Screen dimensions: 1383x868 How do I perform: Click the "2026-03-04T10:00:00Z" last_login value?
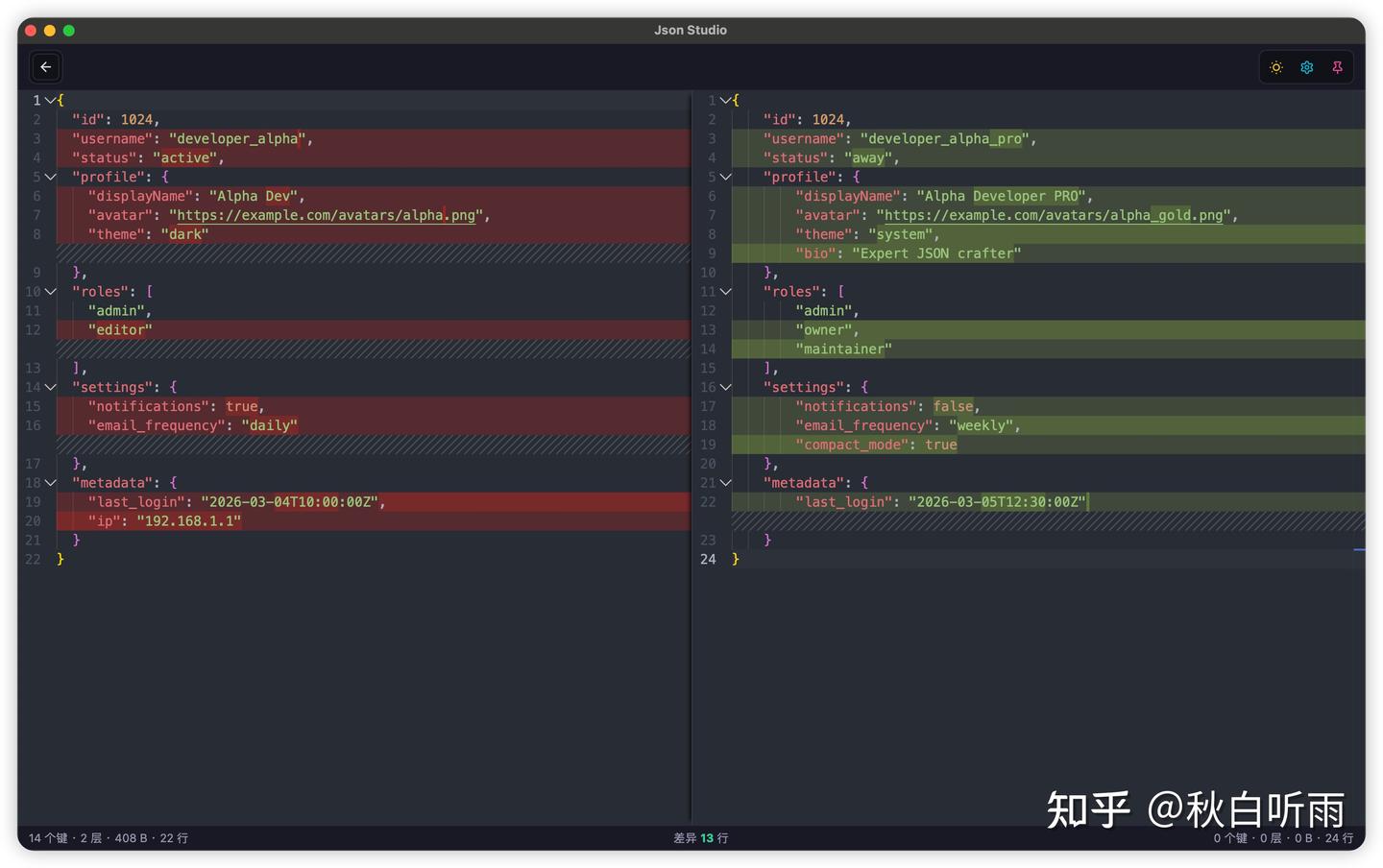point(290,502)
